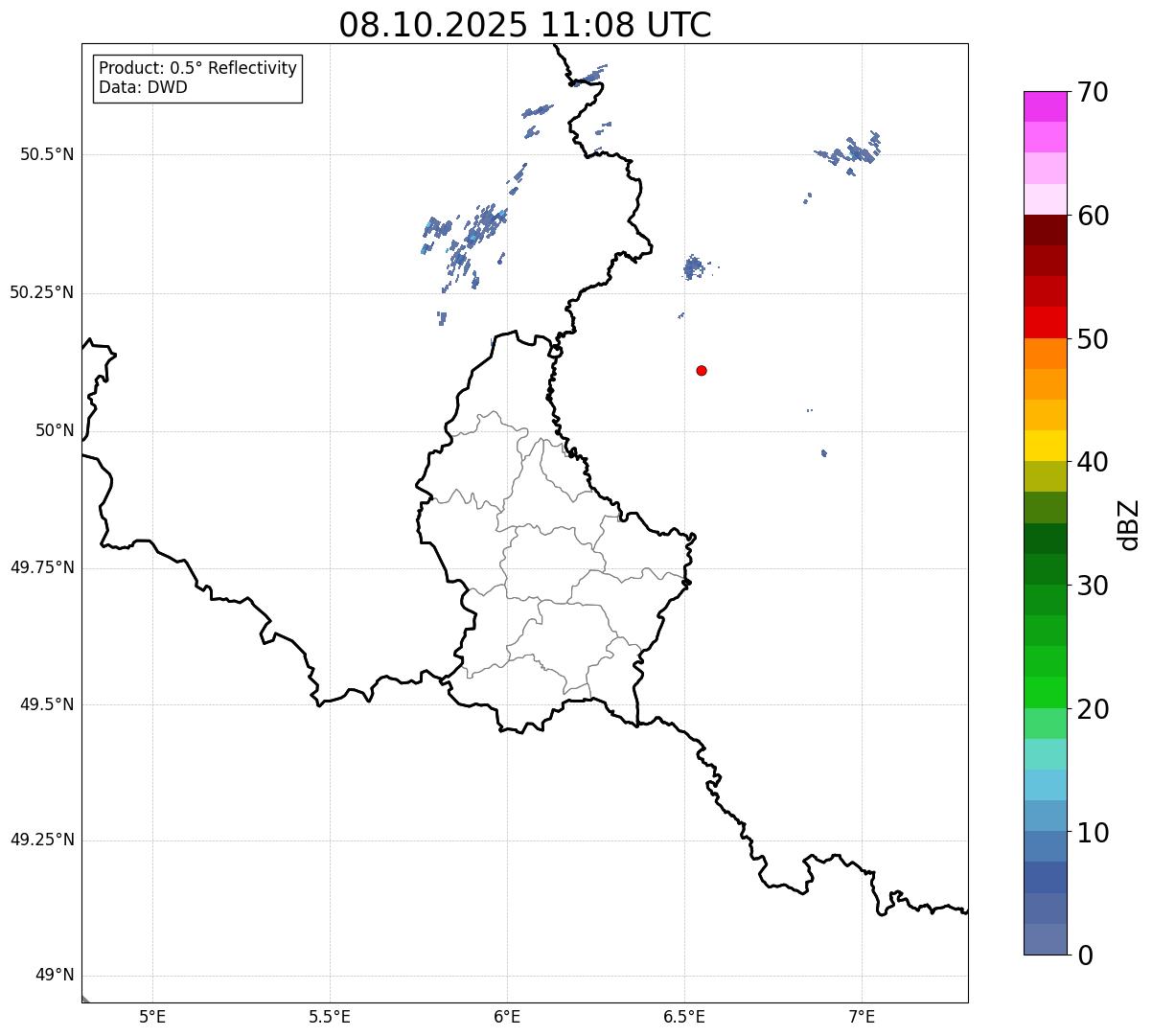Click the yellow colorbar segment near 40
Viewport: 1152px width, 1036px height.
click(x=1045, y=446)
